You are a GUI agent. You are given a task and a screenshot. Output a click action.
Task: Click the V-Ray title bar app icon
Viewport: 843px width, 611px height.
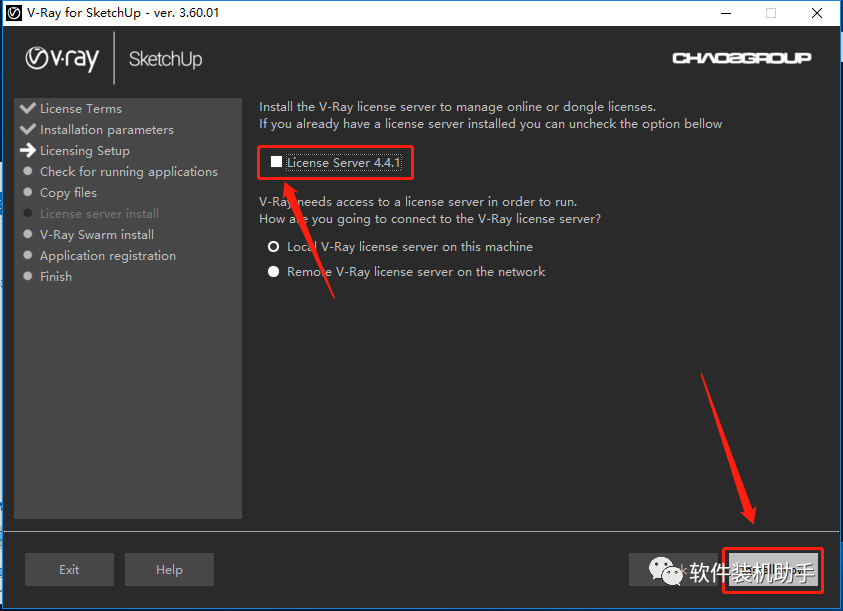[13, 13]
